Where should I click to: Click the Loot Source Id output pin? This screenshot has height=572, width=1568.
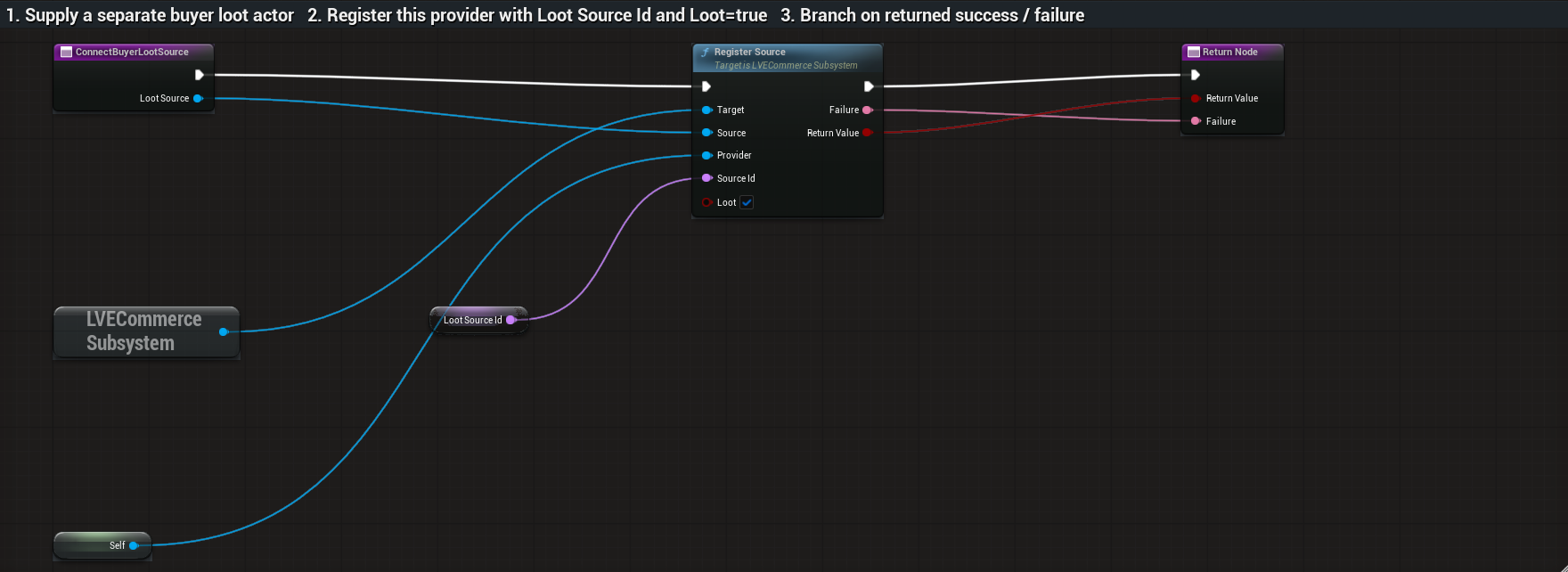pos(511,320)
